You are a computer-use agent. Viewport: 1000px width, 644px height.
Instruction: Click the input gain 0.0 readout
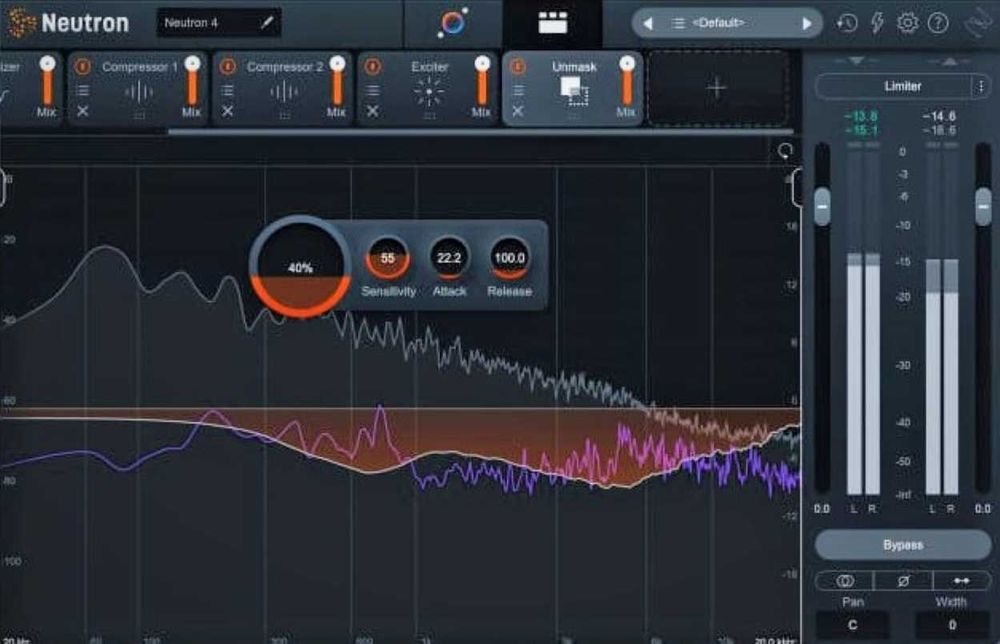[822, 509]
